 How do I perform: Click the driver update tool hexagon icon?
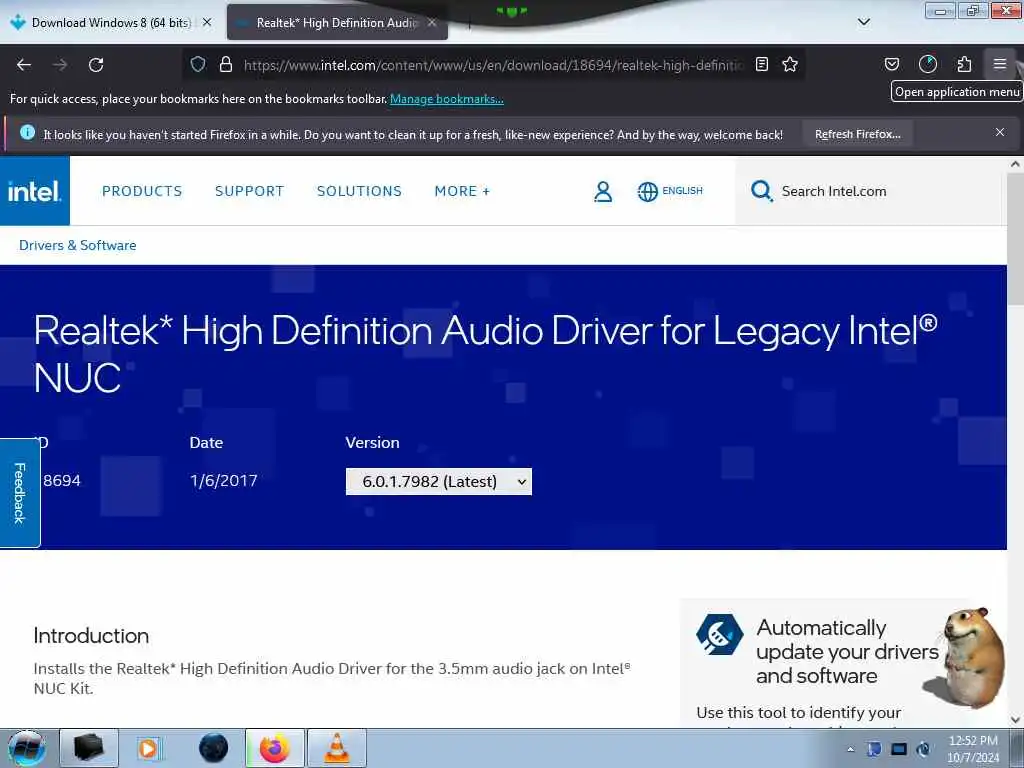pos(719,634)
